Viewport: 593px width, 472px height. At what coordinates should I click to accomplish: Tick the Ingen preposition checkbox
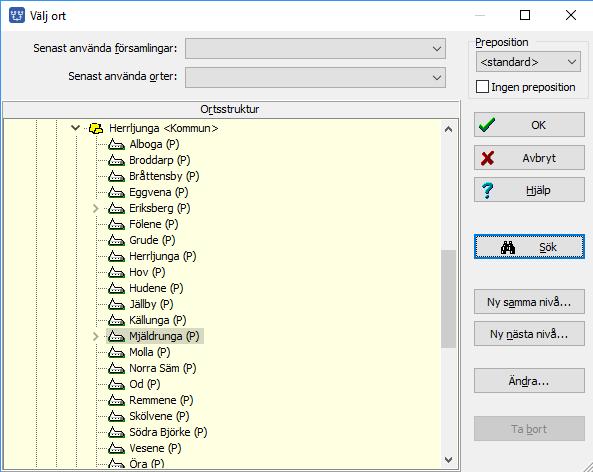coord(482,87)
